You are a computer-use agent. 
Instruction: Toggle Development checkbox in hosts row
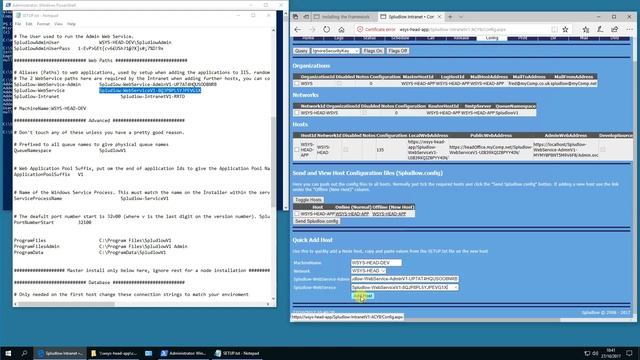click(603, 150)
